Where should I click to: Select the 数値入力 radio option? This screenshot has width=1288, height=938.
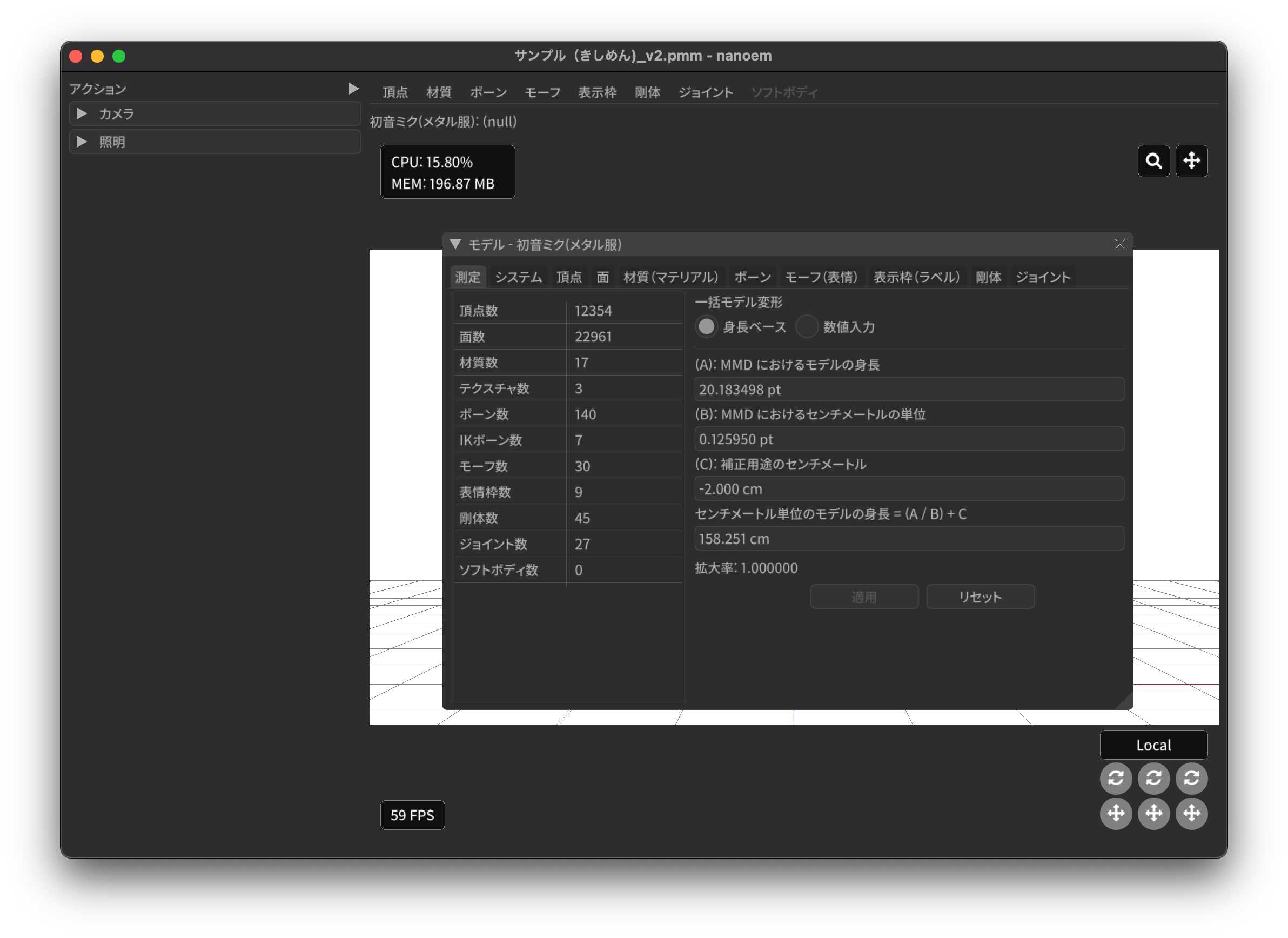point(807,327)
